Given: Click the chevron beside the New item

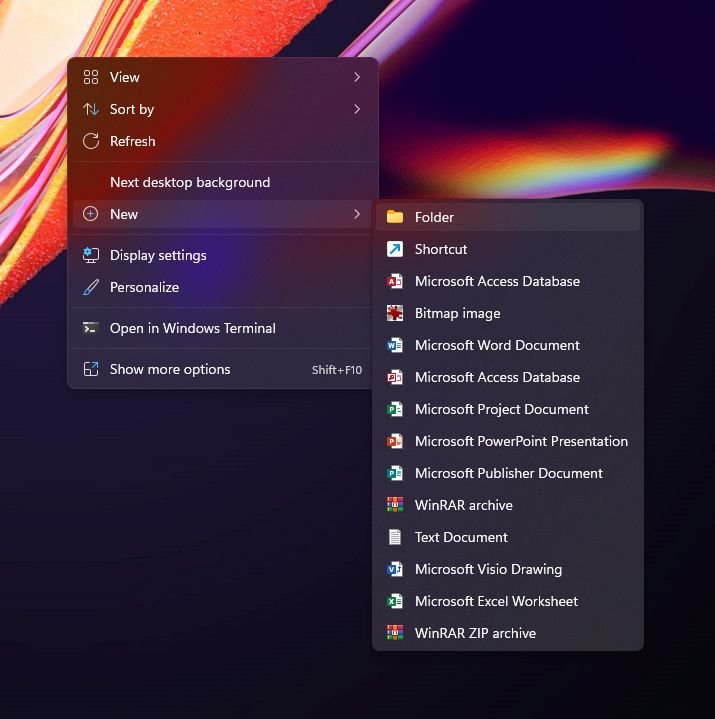Looking at the screenshot, I should [x=357, y=214].
